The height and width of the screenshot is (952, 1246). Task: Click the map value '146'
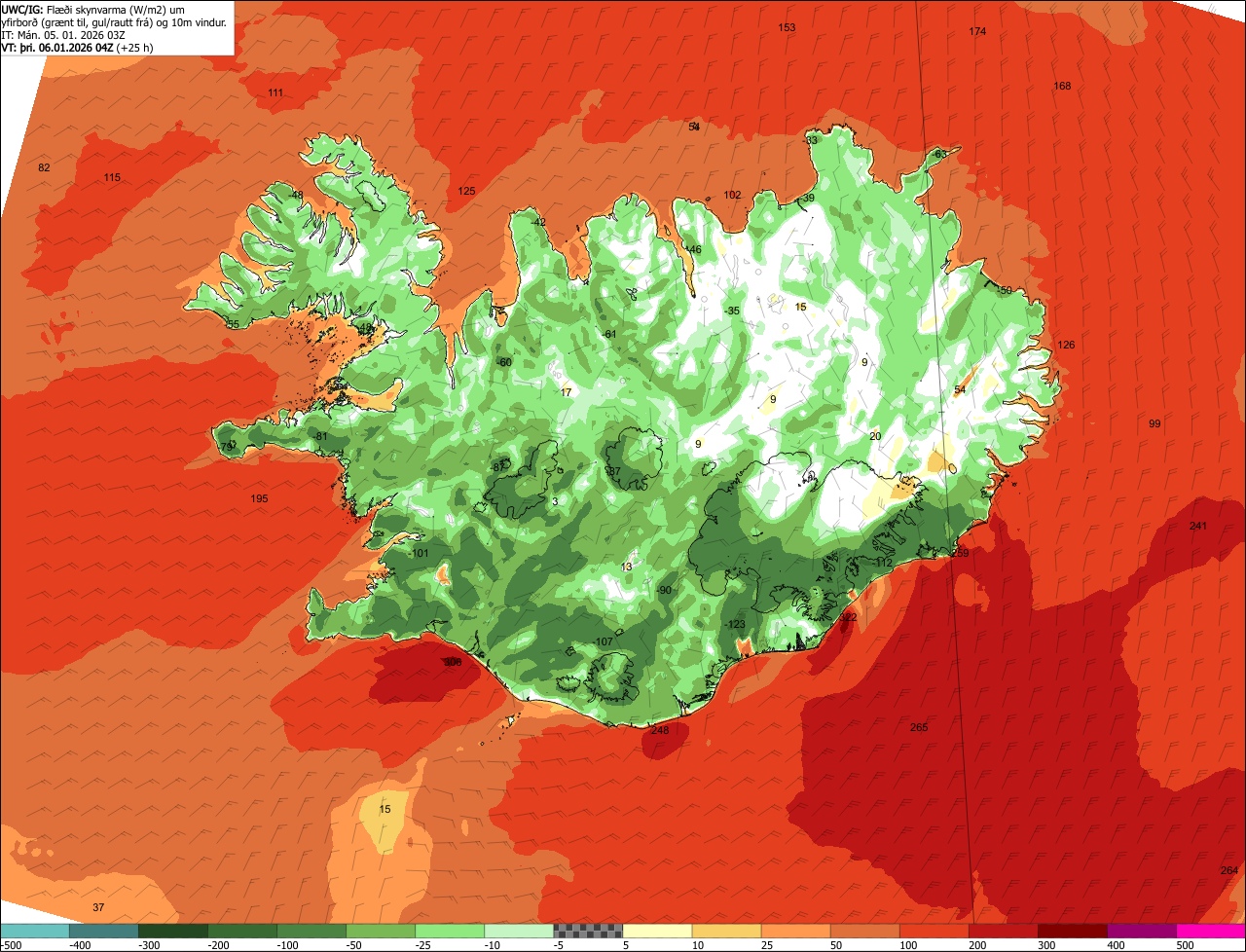click(692, 250)
